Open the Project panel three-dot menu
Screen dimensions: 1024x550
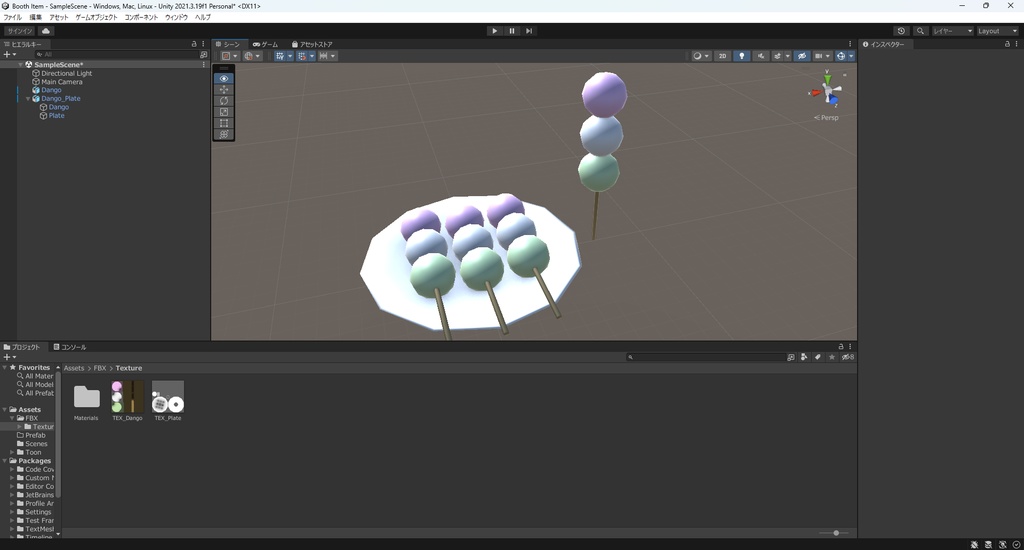(850, 347)
